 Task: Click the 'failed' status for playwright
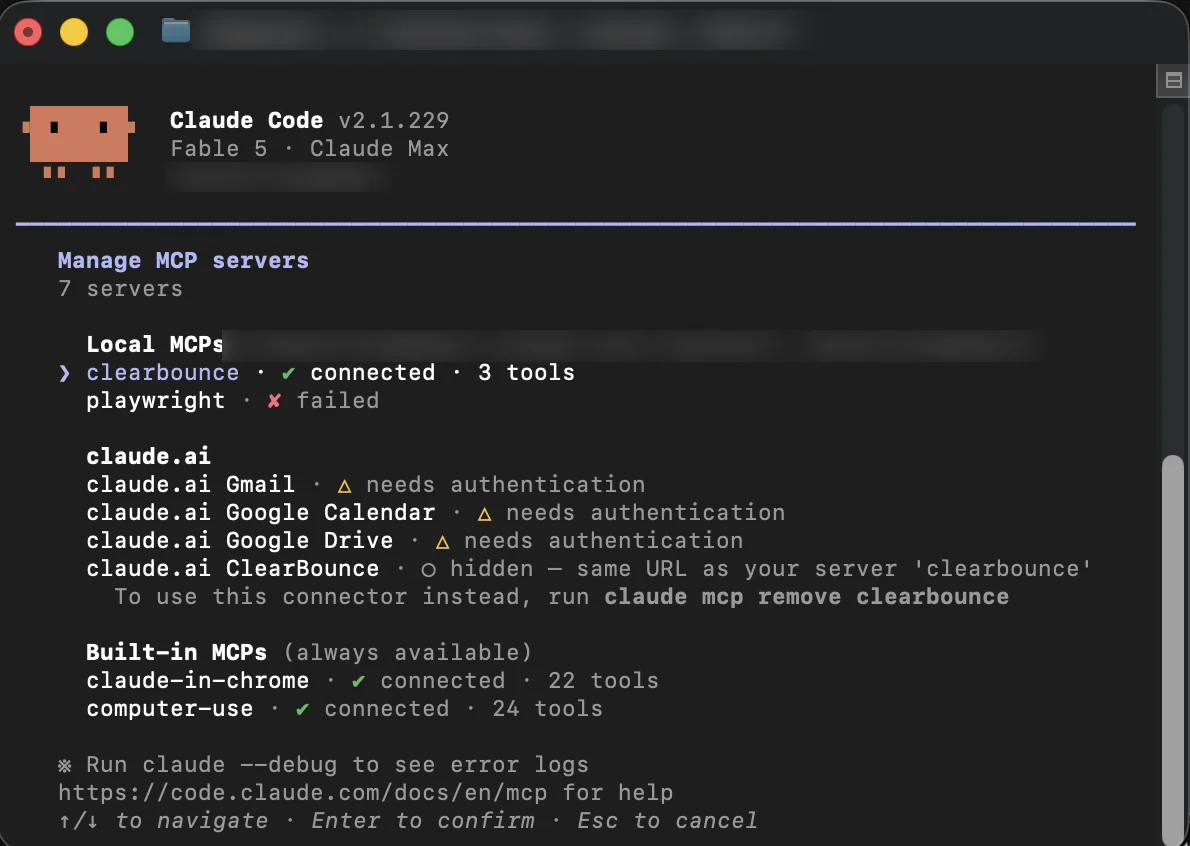[338, 401]
